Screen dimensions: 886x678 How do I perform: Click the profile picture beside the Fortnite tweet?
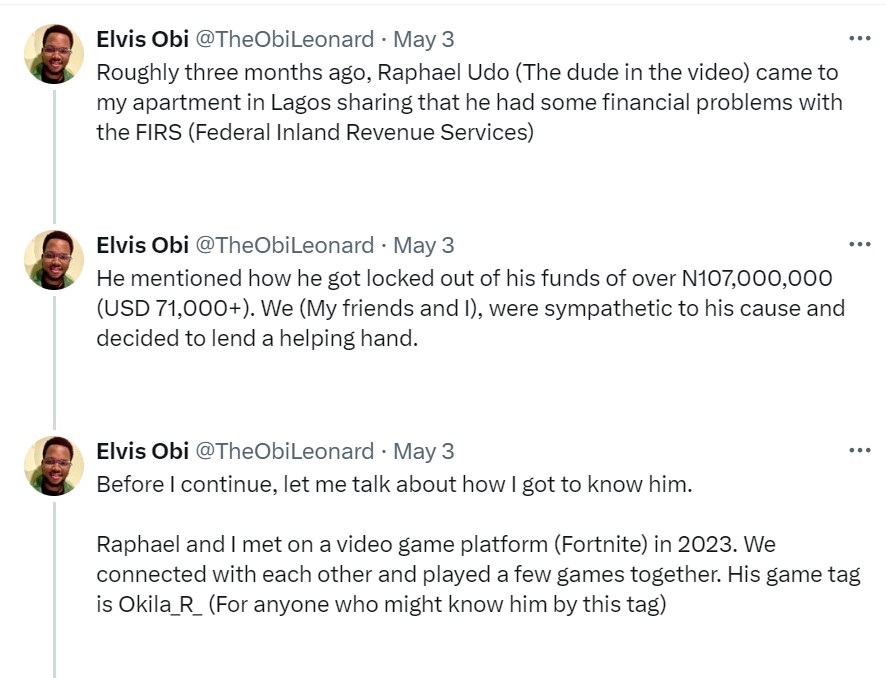click(54, 465)
